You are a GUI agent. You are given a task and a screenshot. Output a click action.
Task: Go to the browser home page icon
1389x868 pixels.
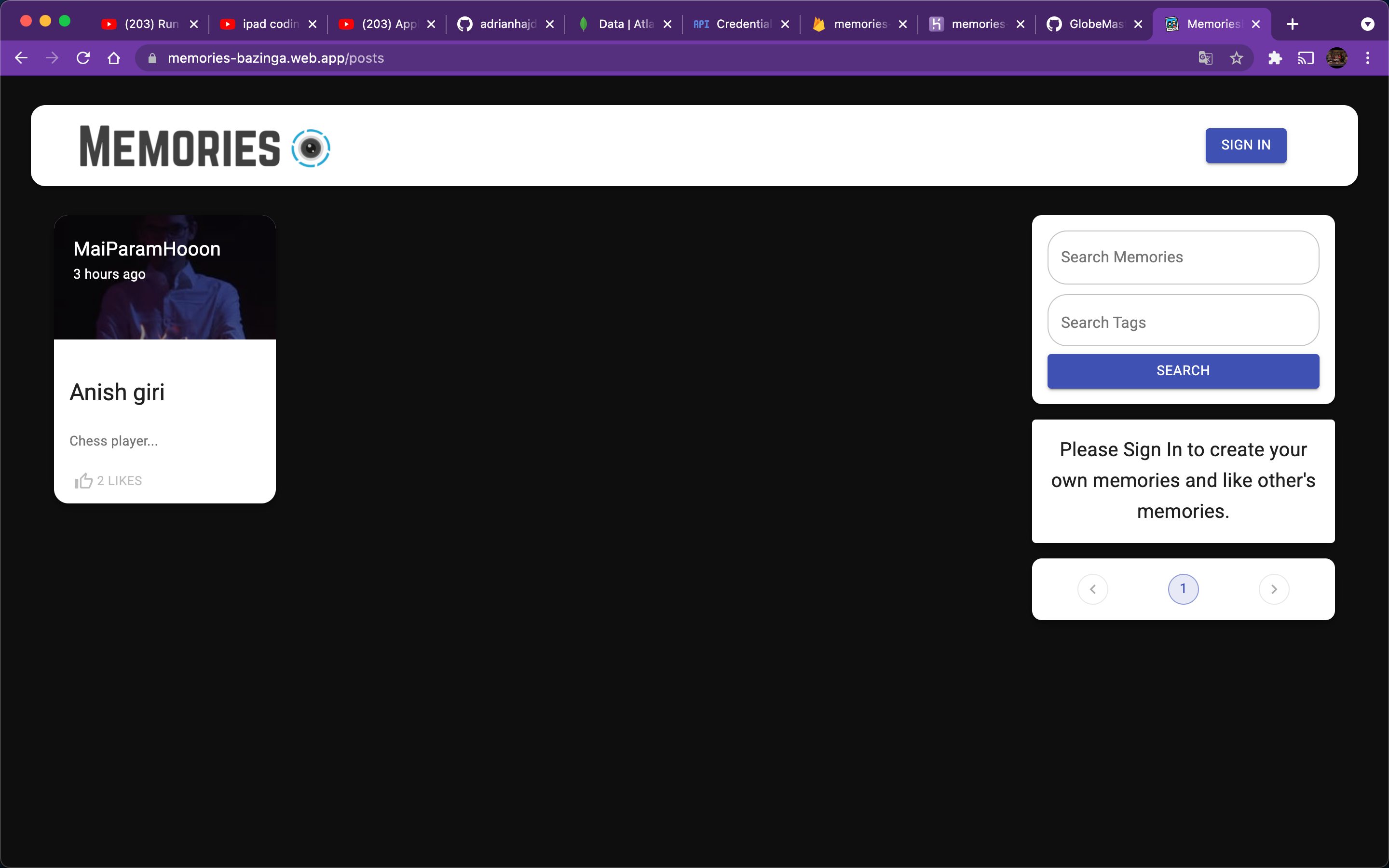[114, 58]
